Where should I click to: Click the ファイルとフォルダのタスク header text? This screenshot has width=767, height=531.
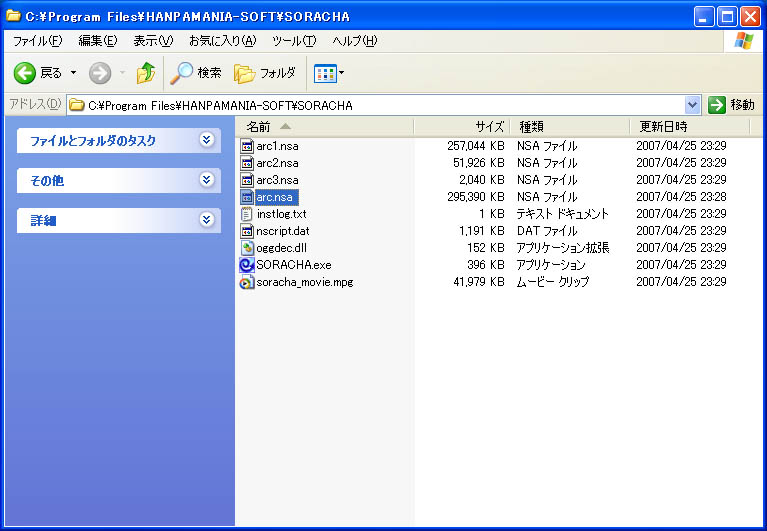pyautogui.click(x=93, y=141)
